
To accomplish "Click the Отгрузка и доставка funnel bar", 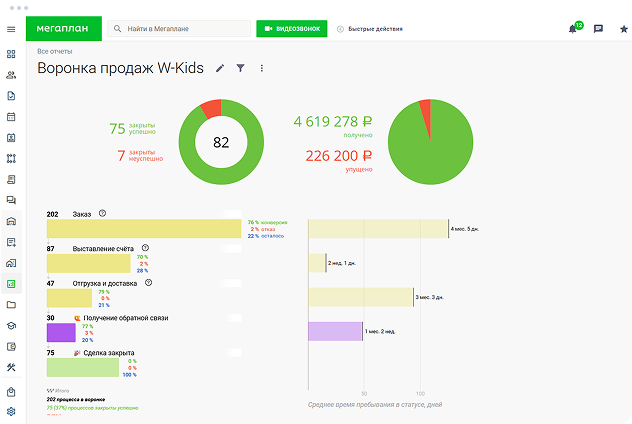I will (69, 298).
